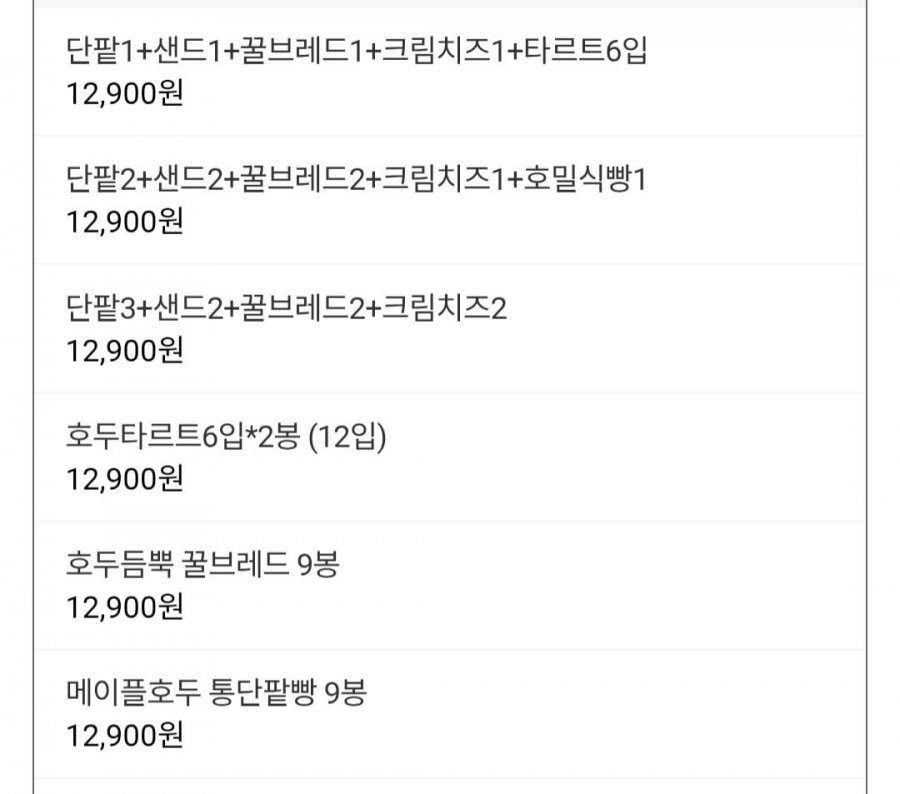This screenshot has height=794, width=900.
Task: Tap the price under 단팥3+샌드2 combo
Action: tap(124, 351)
